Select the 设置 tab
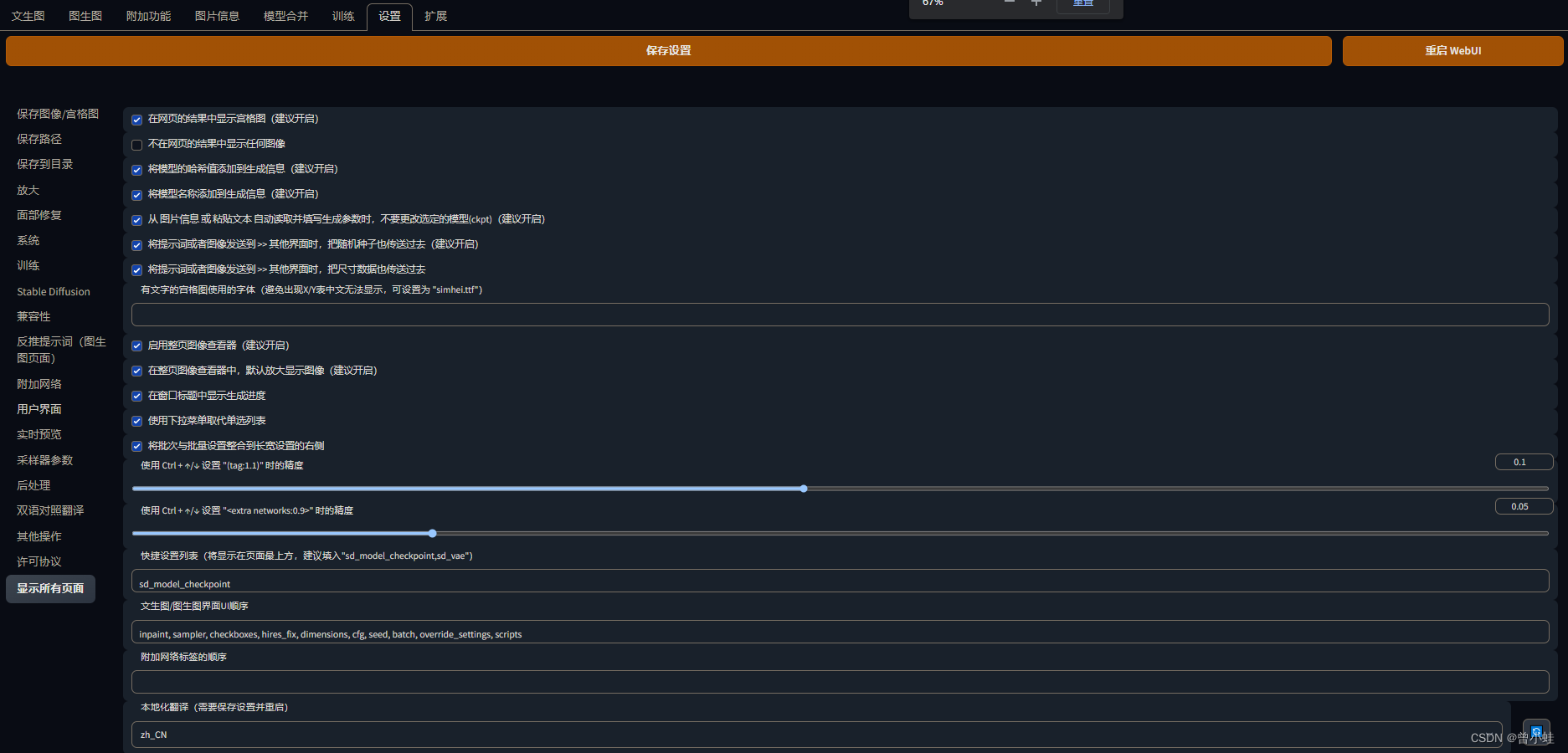The height and width of the screenshot is (753, 1568). point(389,16)
